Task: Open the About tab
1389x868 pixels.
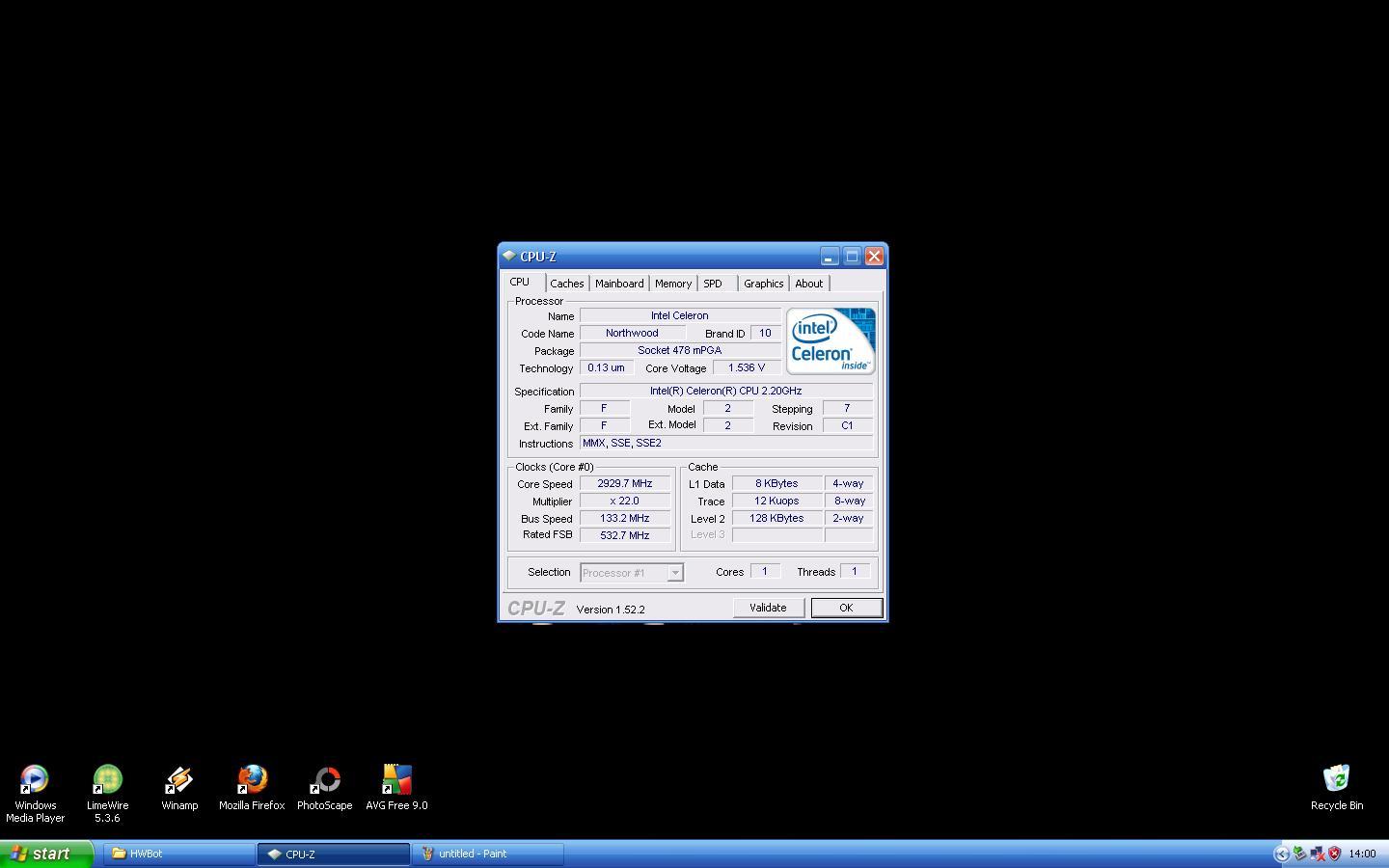Action: point(809,284)
